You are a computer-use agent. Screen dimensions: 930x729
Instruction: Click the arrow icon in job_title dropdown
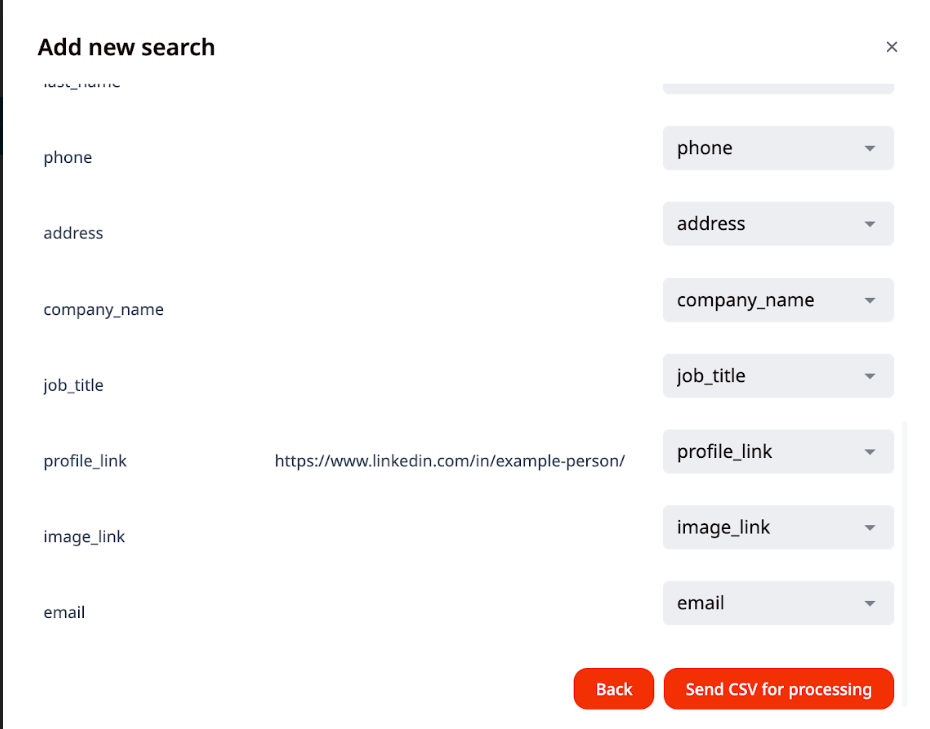coord(870,376)
